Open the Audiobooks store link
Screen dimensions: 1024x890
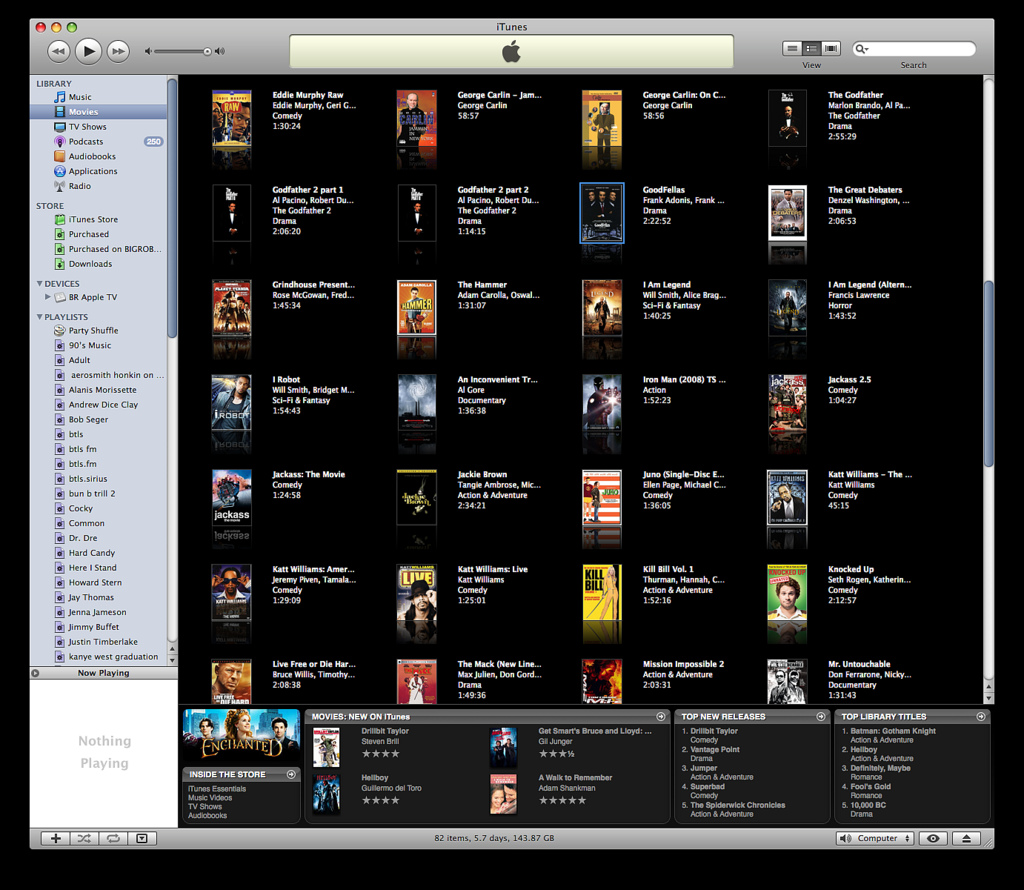coord(207,816)
